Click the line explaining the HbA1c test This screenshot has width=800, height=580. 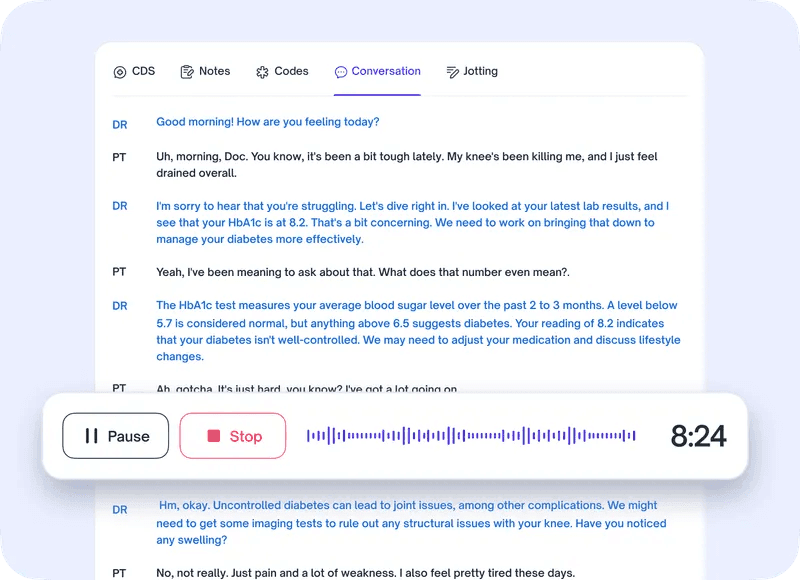tap(418, 331)
